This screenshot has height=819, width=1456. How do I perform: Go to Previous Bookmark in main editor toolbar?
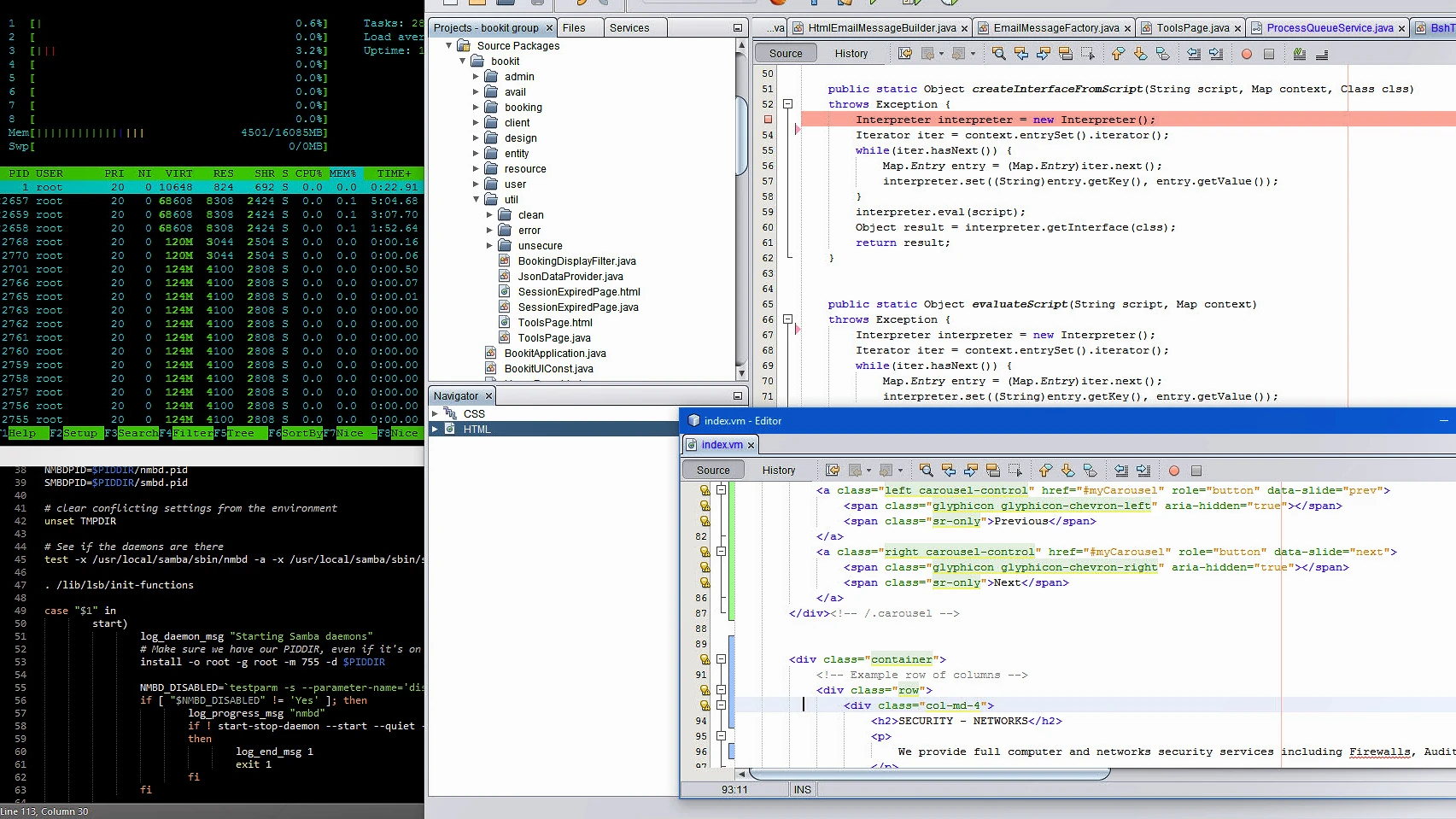[x=1118, y=54]
